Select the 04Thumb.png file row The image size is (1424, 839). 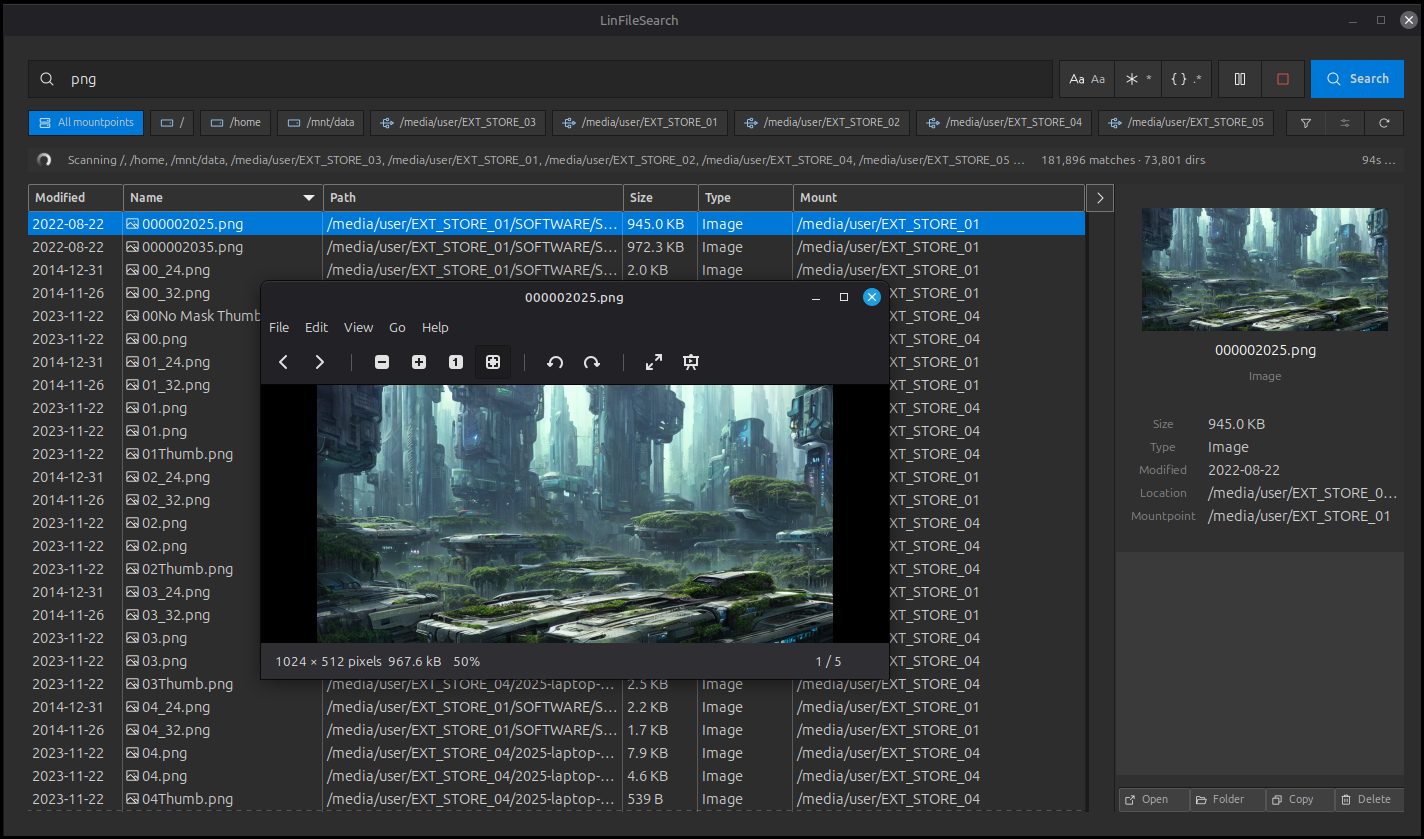coord(556,799)
